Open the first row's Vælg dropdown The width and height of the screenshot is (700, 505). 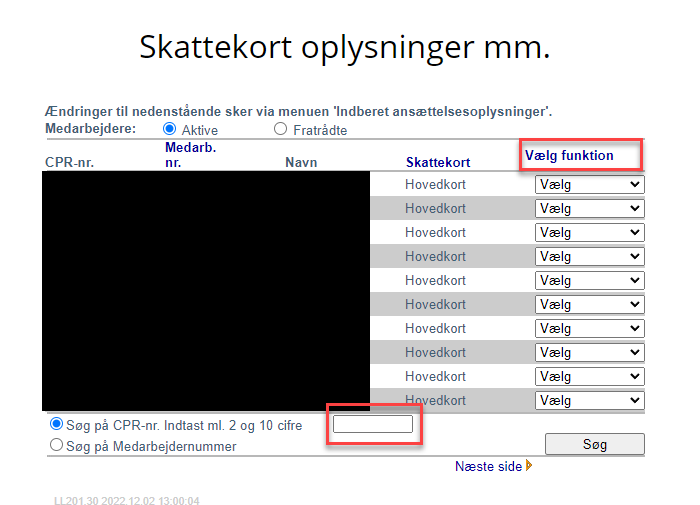pos(589,184)
